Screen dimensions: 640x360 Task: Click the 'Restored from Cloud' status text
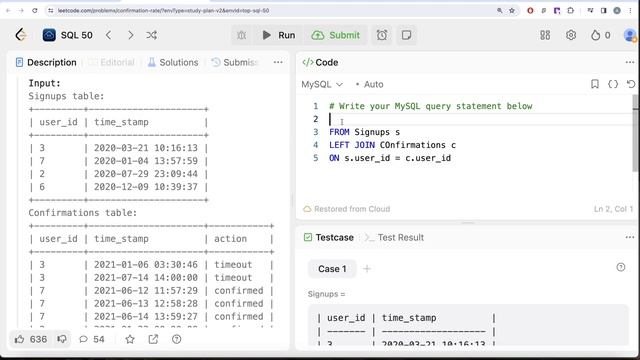[352, 209]
